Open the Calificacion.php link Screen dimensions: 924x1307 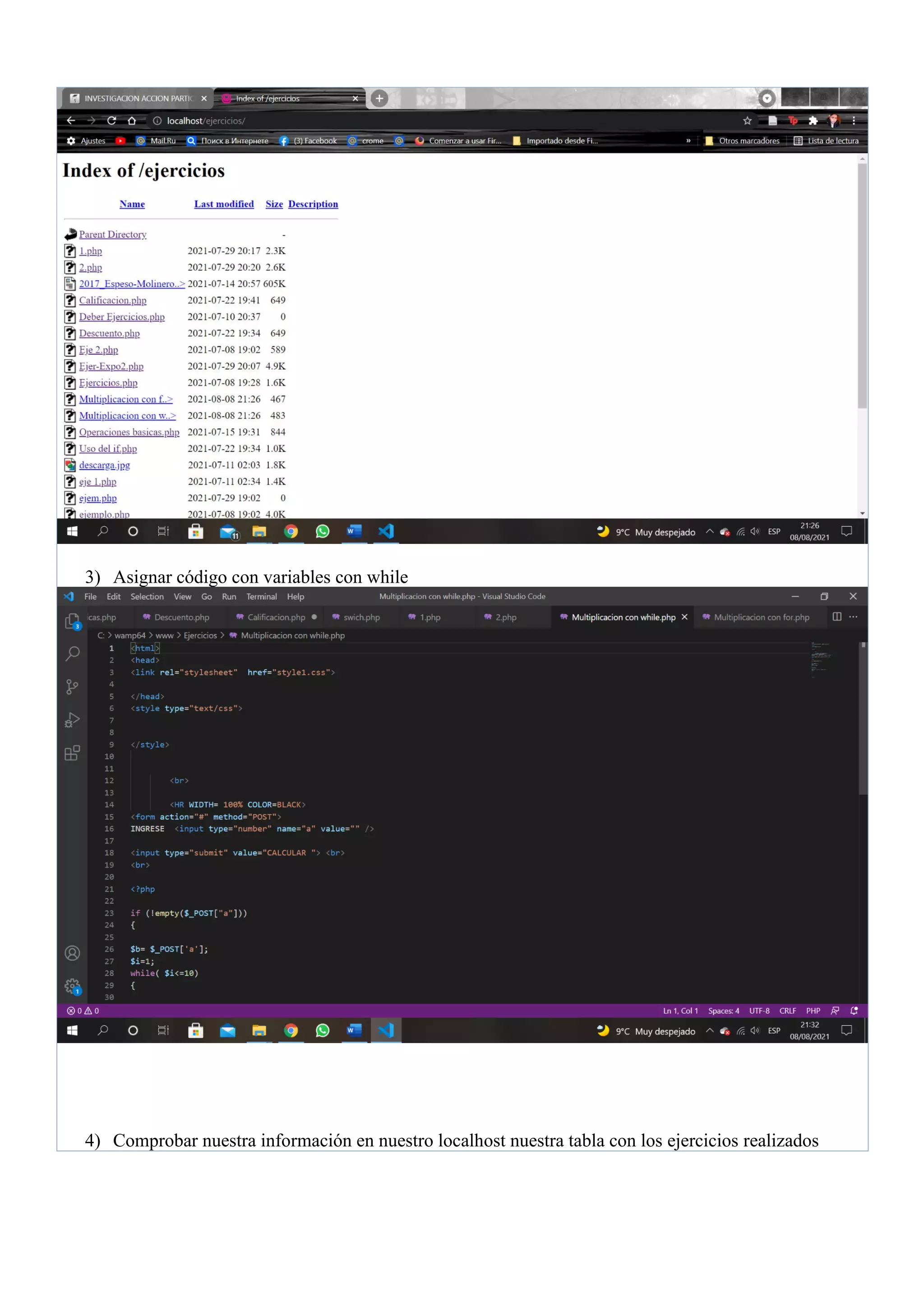(113, 300)
